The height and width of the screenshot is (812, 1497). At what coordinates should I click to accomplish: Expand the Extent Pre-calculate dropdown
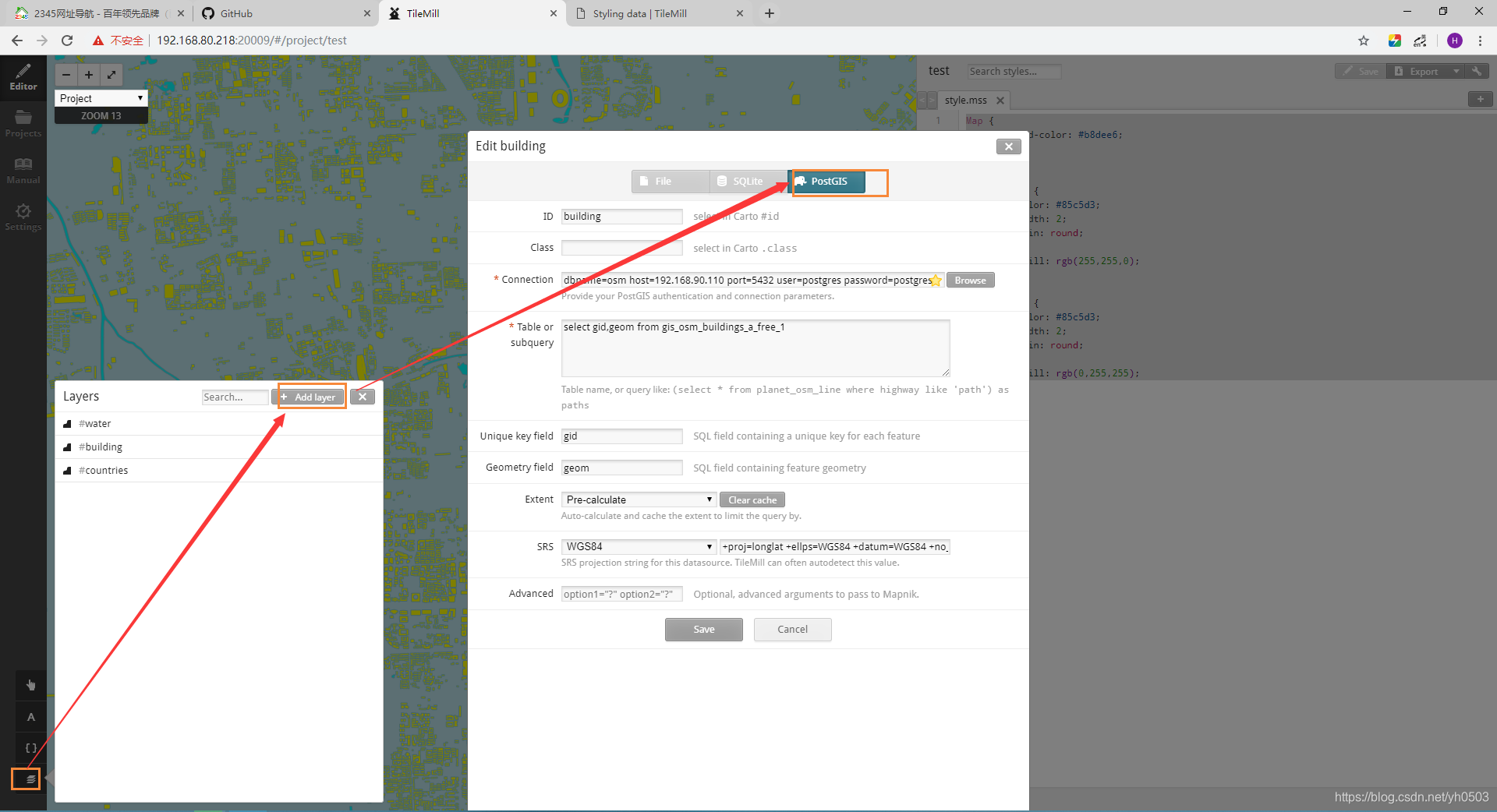pyautogui.click(x=639, y=500)
